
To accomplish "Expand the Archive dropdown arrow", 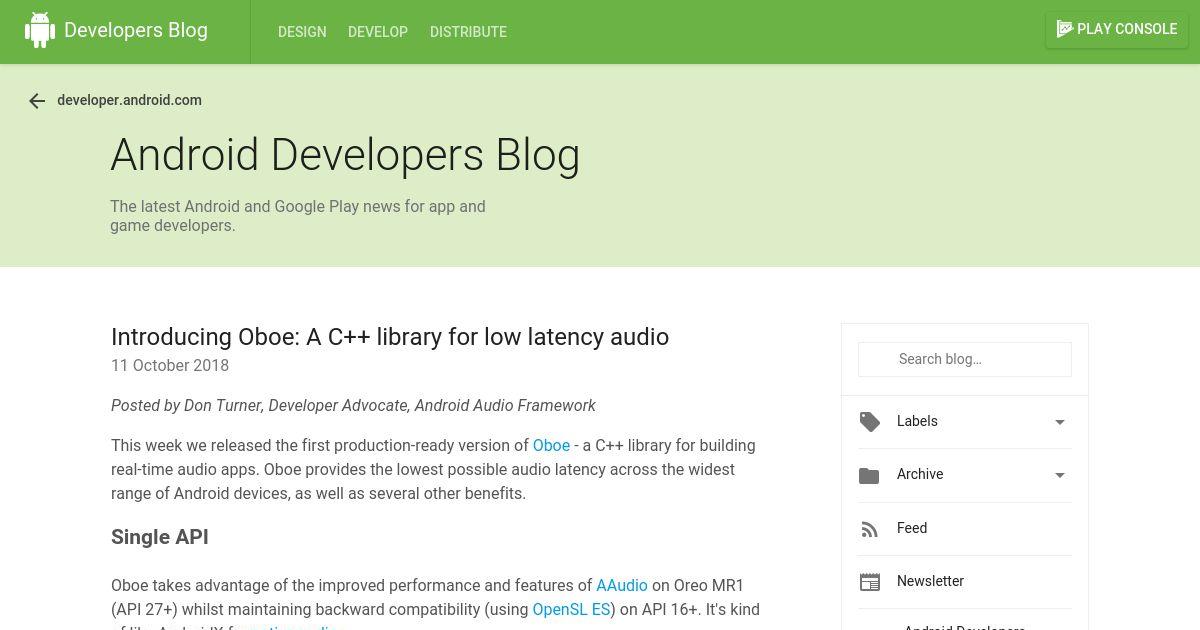I will point(1060,475).
